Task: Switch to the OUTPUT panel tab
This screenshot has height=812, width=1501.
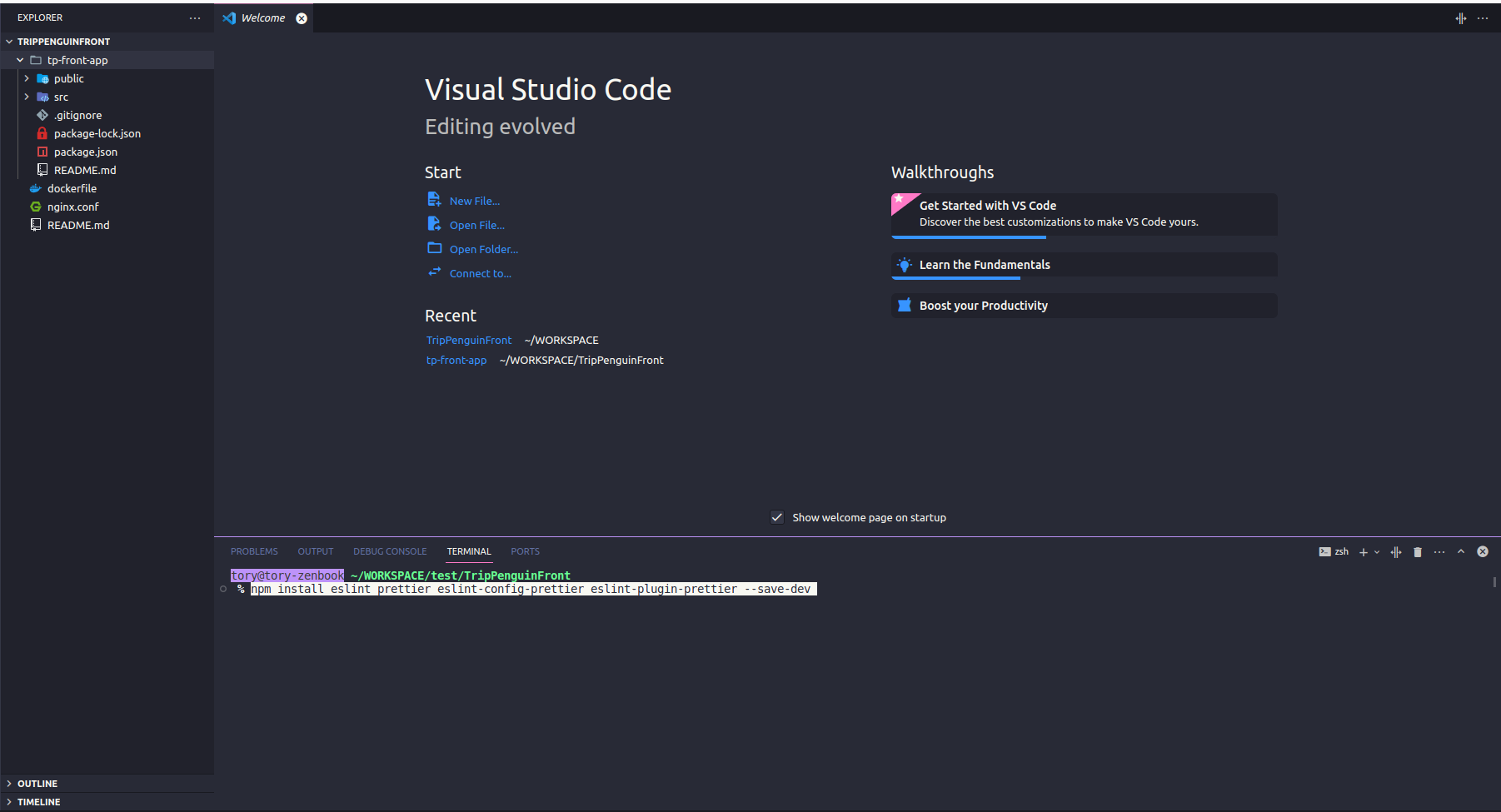Action: tap(316, 551)
